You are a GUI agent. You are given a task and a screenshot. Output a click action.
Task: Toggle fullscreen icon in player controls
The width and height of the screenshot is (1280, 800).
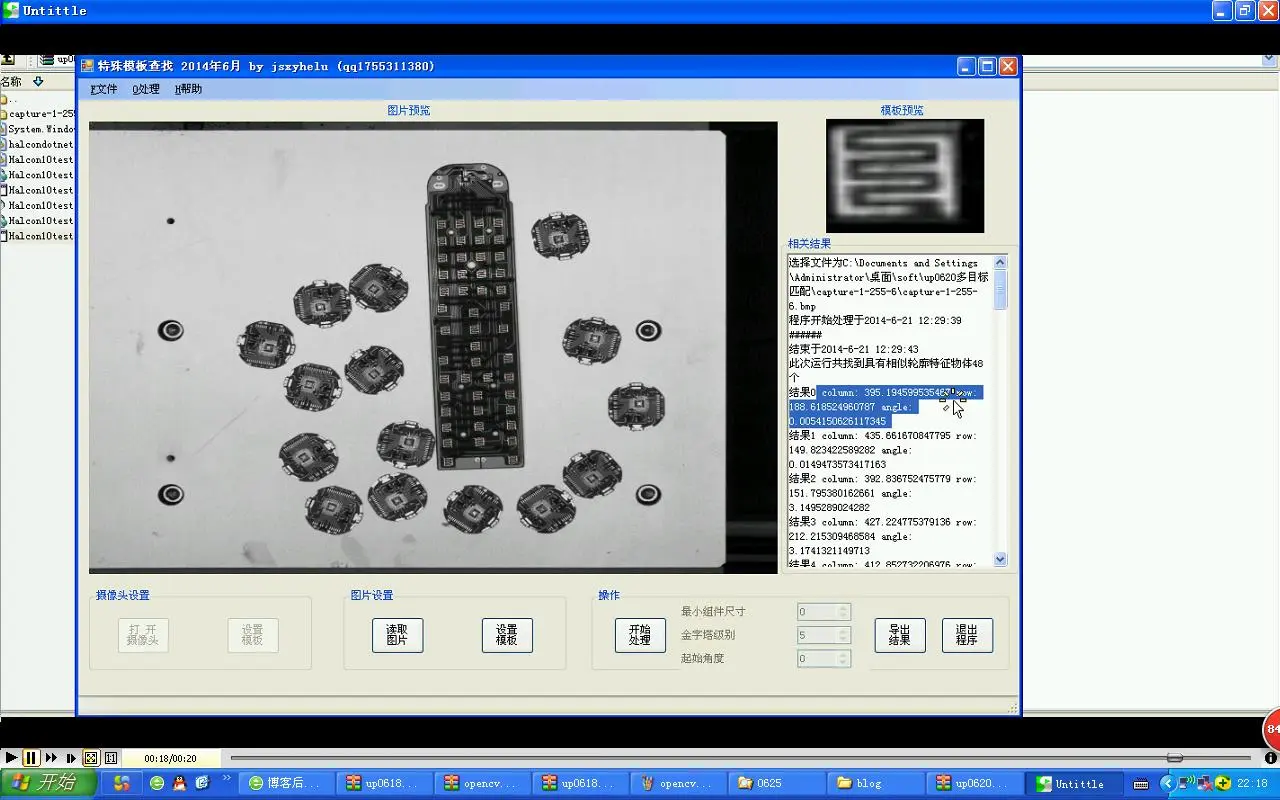click(x=91, y=758)
